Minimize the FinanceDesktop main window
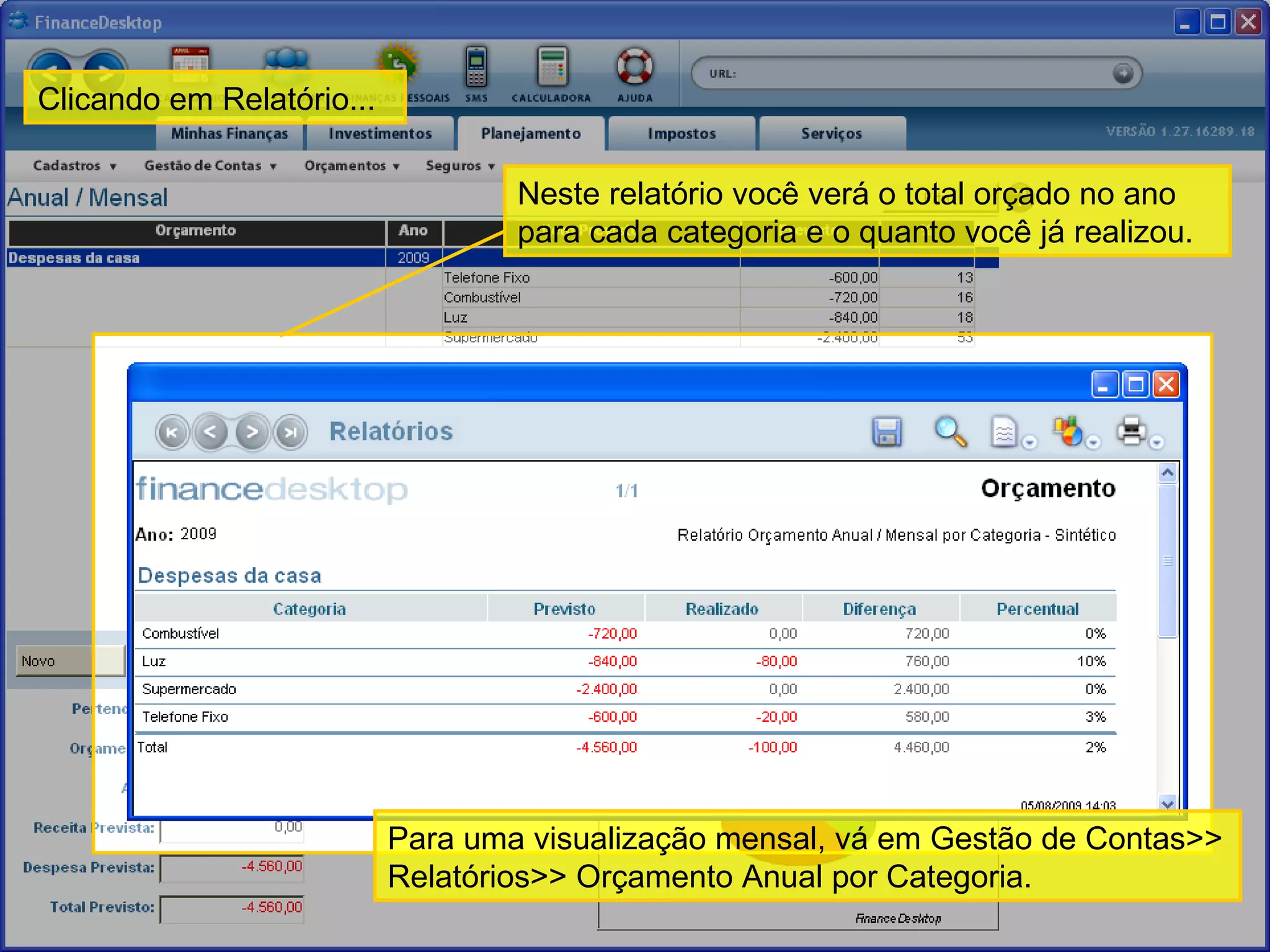1270x952 pixels. pos(1186,22)
